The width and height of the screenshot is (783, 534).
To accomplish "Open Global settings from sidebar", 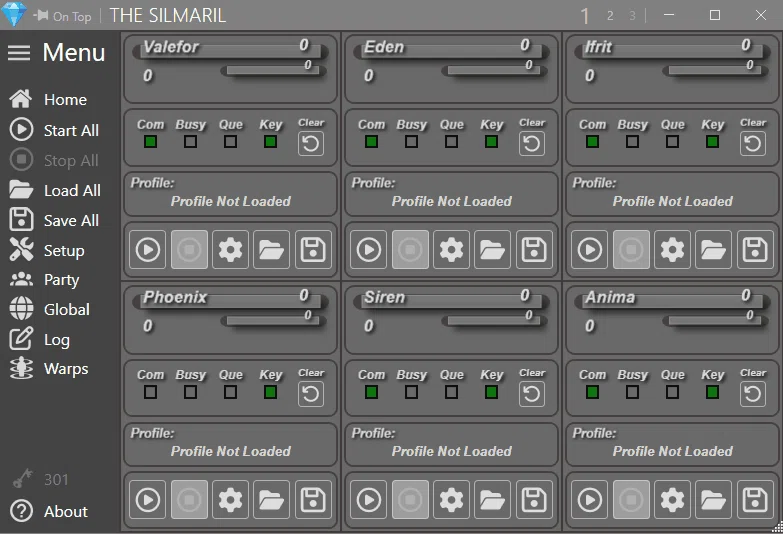I will pyautogui.click(x=49, y=309).
